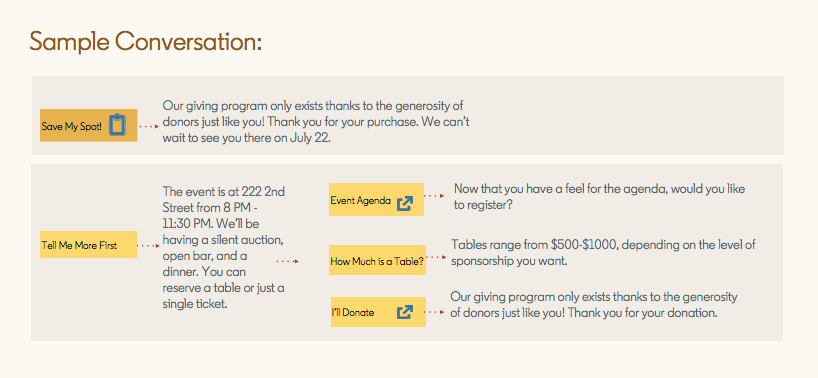818x378 pixels.
Task: Select the Tell Me More First button
Action: click(x=89, y=245)
